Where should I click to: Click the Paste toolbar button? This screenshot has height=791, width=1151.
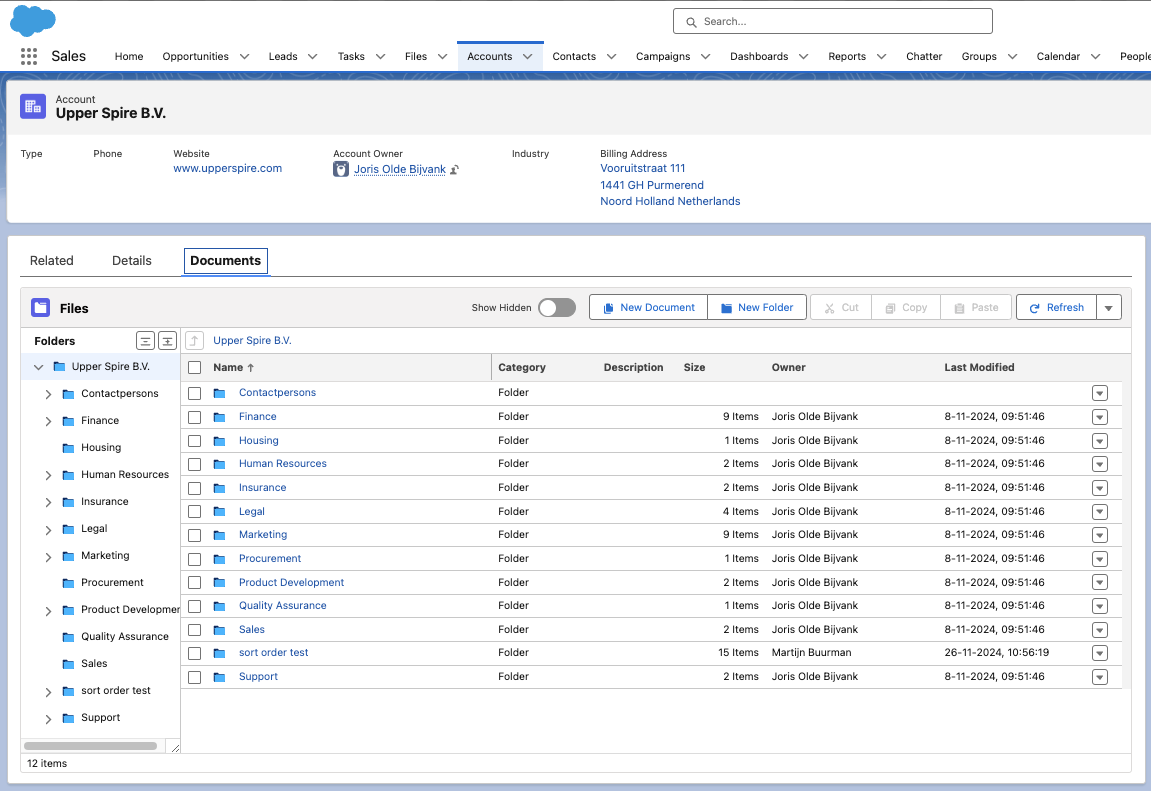coord(976,307)
